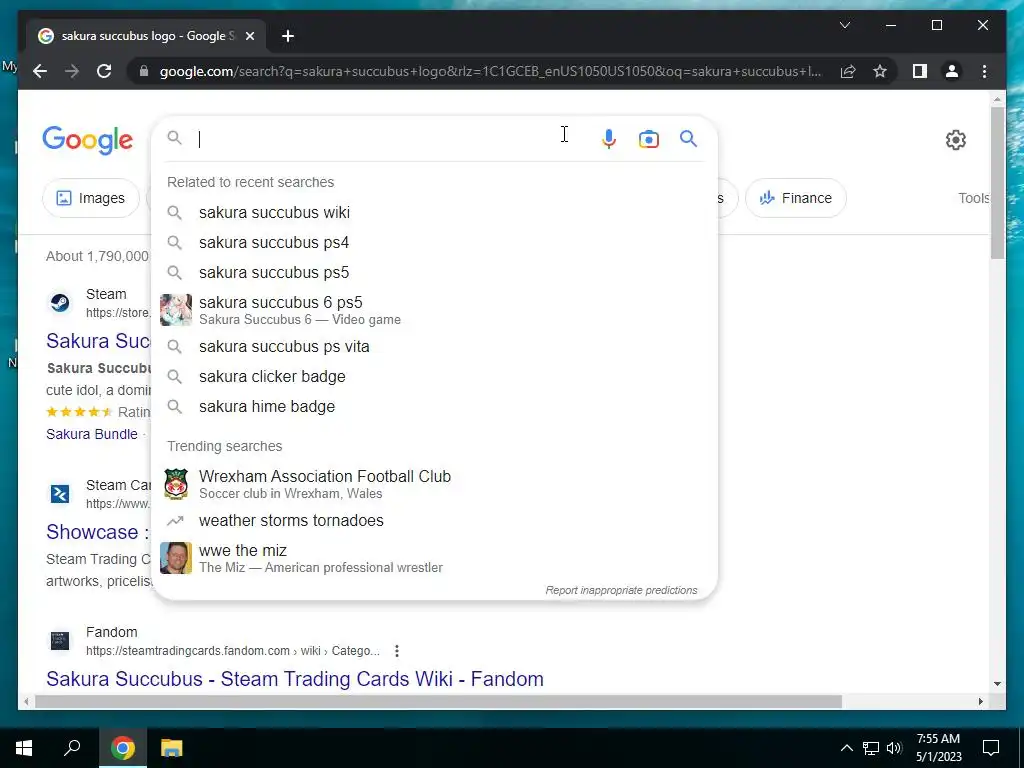The image size is (1024, 768).
Task: Choose trending search wwe the miz
Action: tap(434, 558)
